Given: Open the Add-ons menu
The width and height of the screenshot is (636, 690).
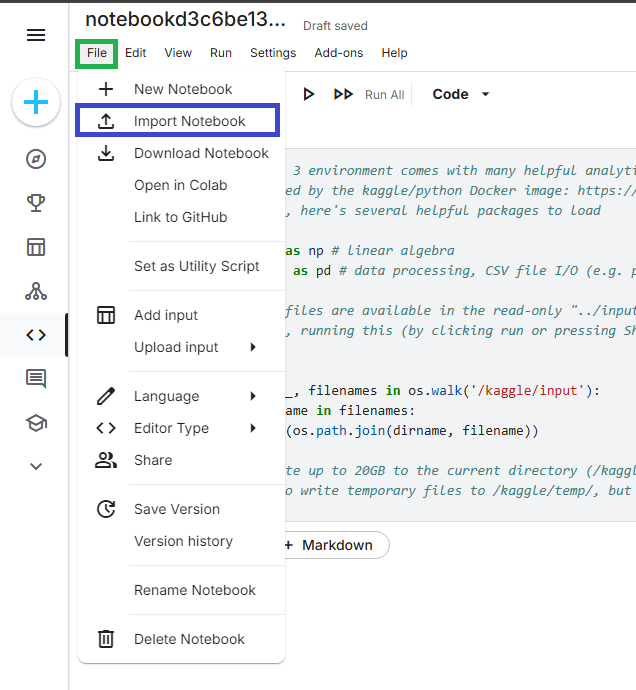Looking at the screenshot, I should point(338,53).
